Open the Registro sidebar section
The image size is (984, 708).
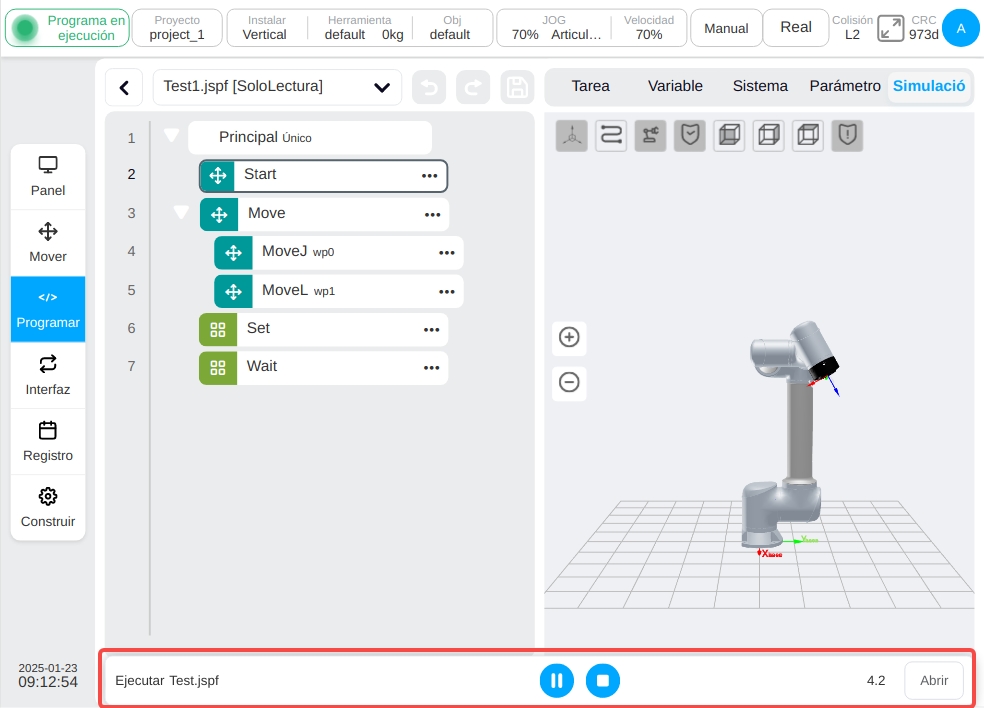point(48,442)
